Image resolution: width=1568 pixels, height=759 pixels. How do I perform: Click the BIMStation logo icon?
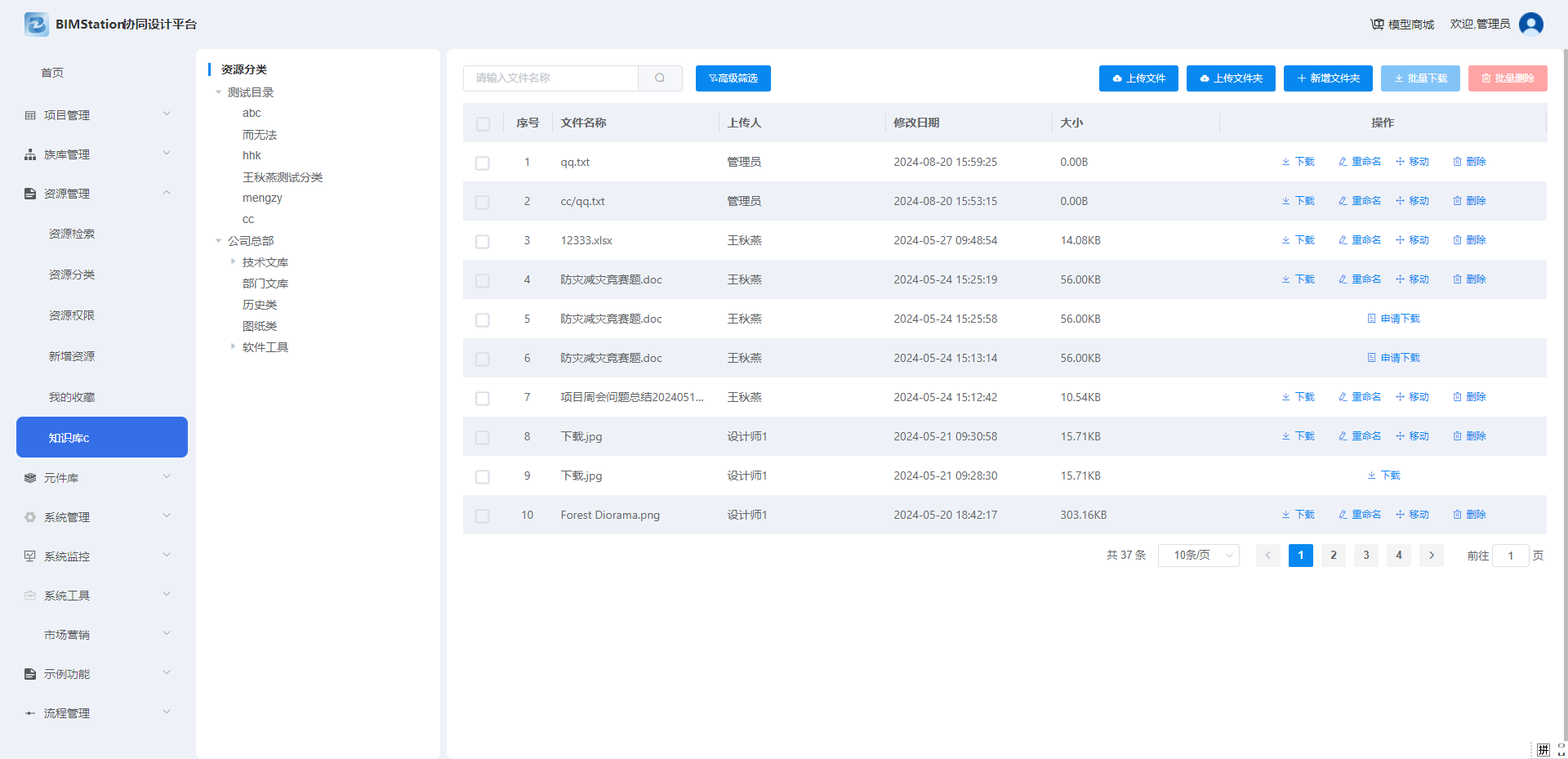pos(37,25)
